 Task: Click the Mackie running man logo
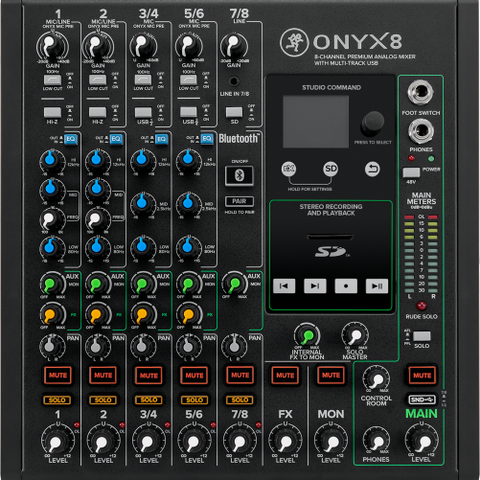294,42
